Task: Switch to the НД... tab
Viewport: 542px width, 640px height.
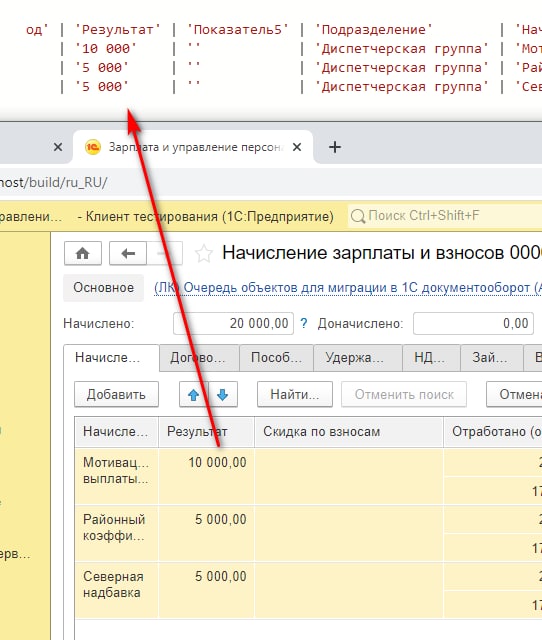Action: 431,358
